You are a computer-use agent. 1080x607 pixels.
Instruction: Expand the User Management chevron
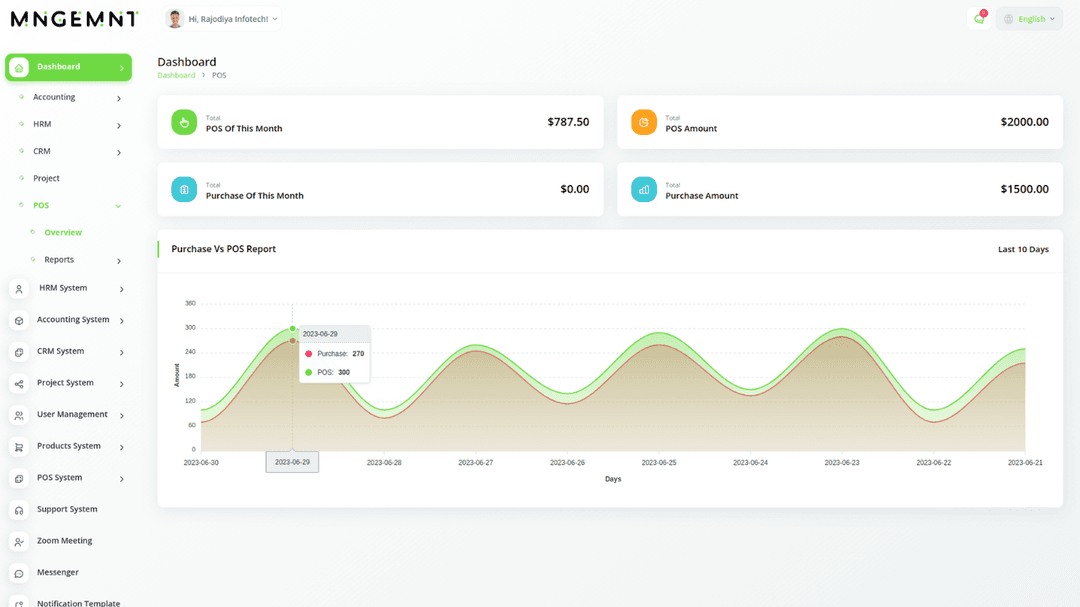tap(121, 415)
